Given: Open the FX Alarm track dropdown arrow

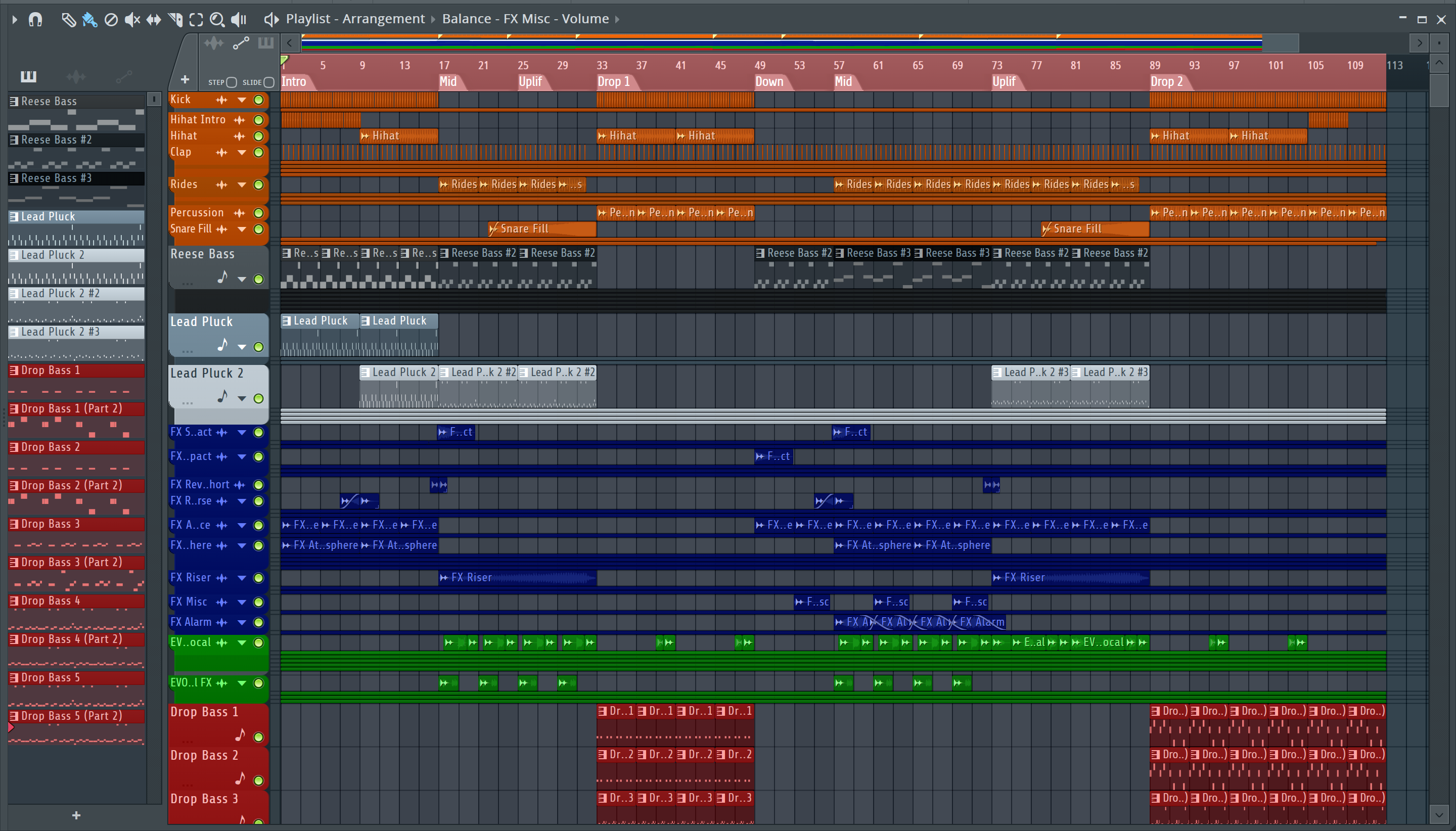Looking at the screenshot, I should (x=242, y=623).
